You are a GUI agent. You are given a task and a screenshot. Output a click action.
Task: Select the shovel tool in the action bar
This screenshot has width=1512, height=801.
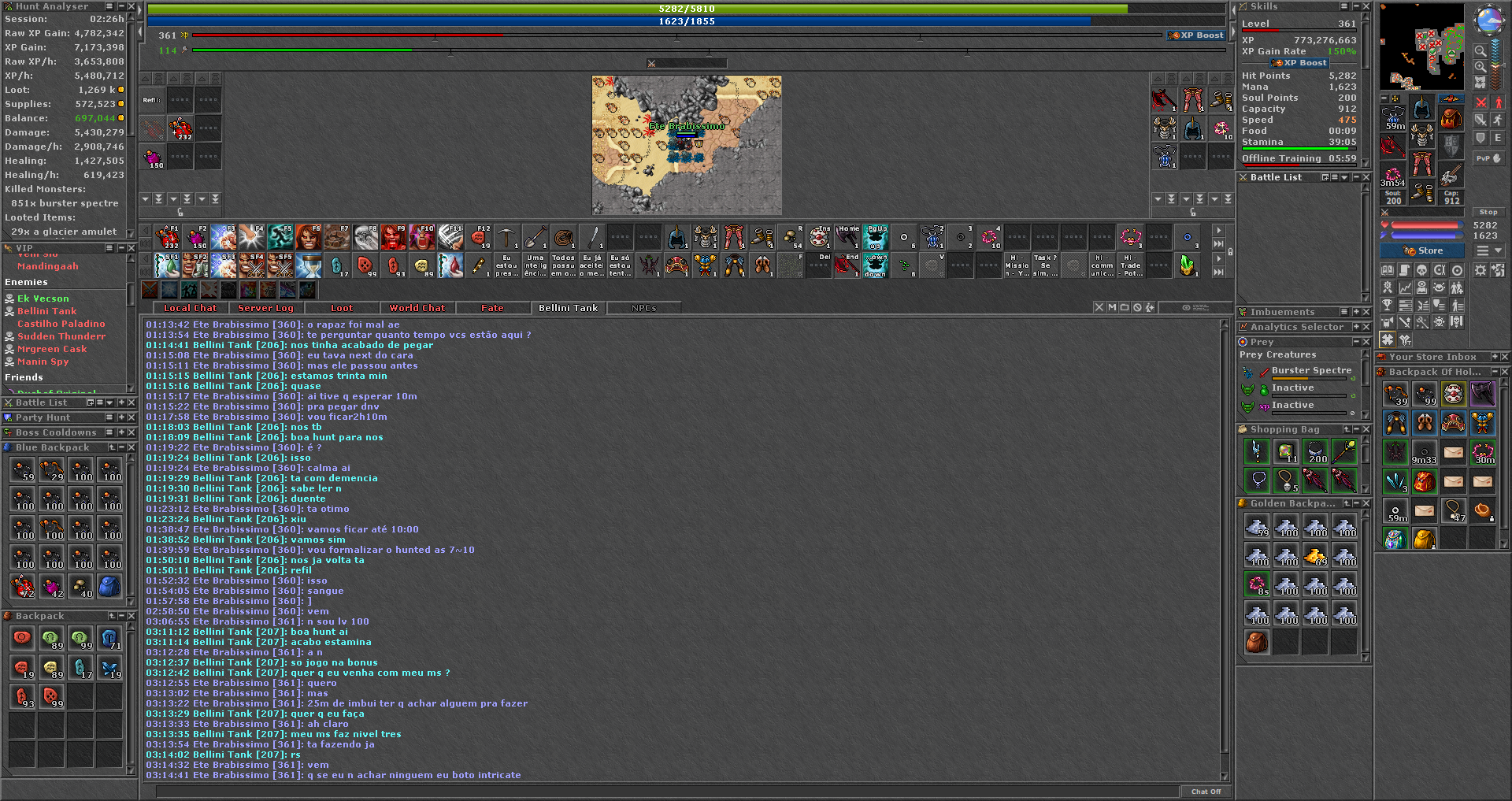tap(535, 237)
